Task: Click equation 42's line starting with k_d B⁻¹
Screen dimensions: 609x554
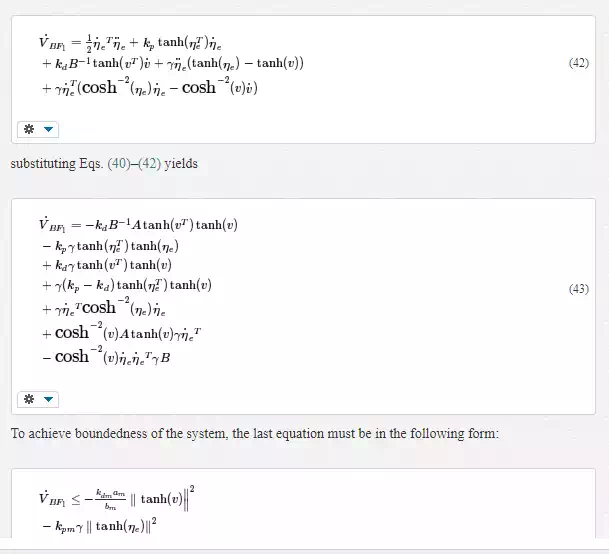Action: click(173, 63)
